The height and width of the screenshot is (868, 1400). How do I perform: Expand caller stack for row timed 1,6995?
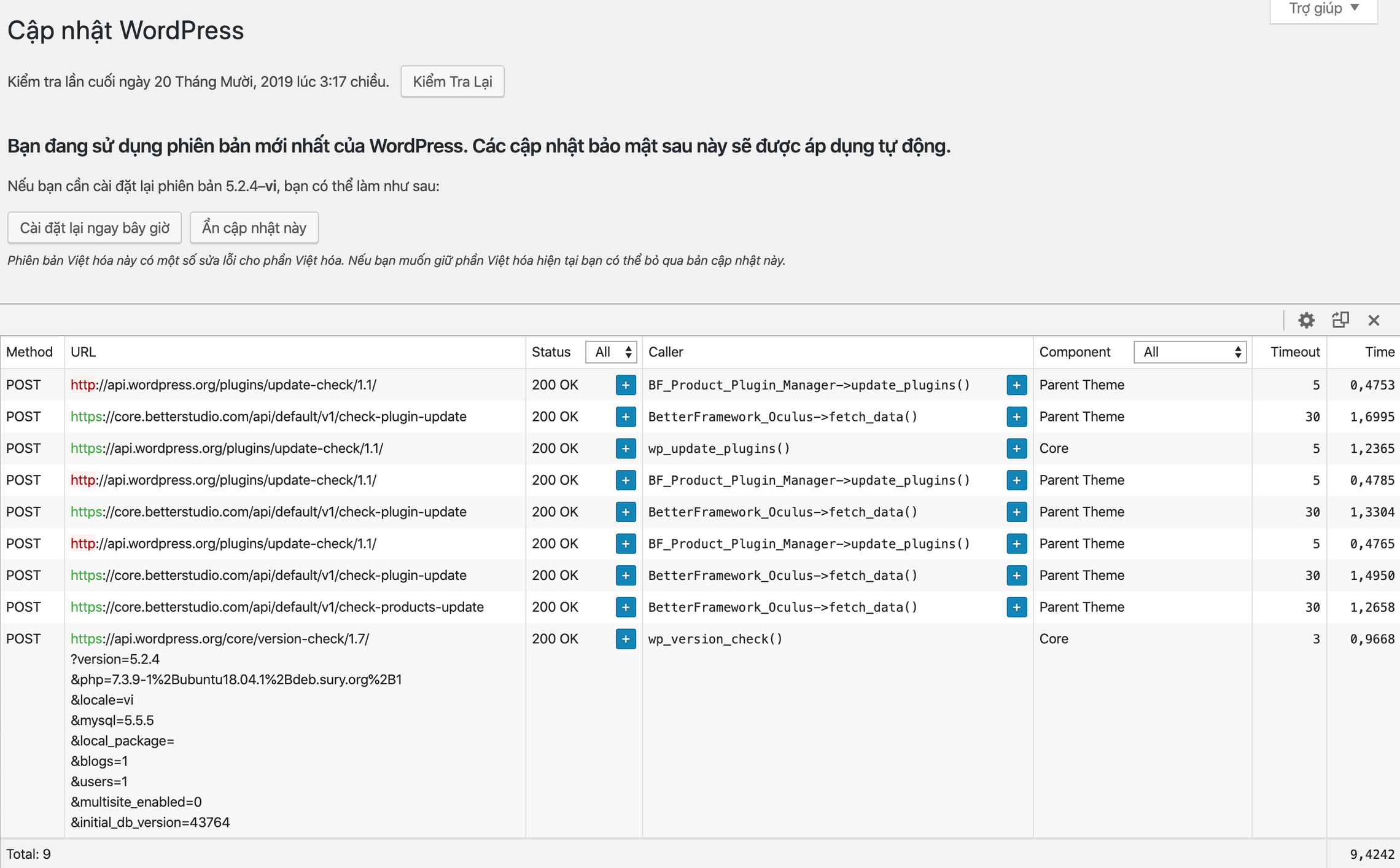coord(1017,417)
